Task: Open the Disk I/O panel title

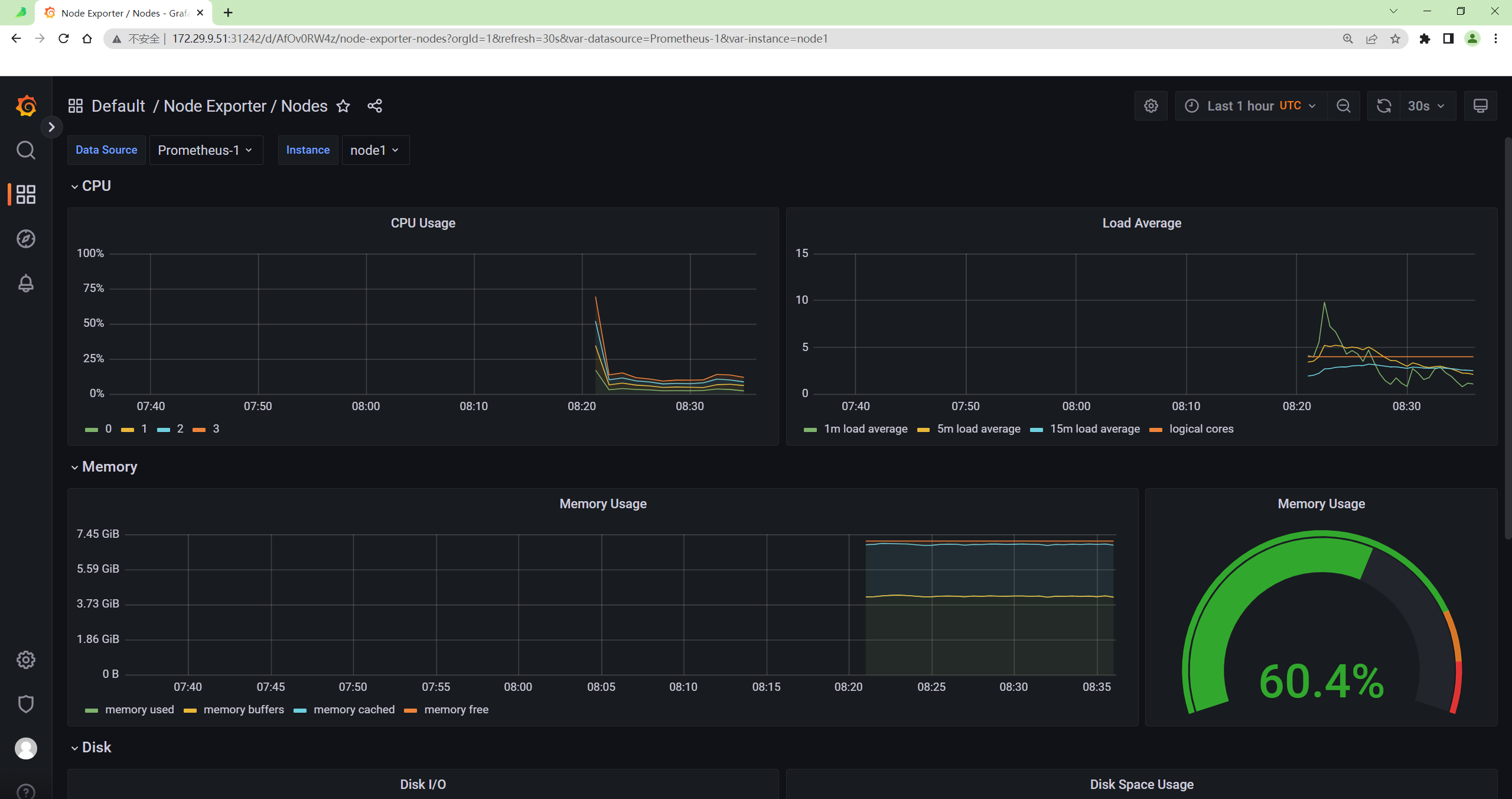Action: click(423, 785)
